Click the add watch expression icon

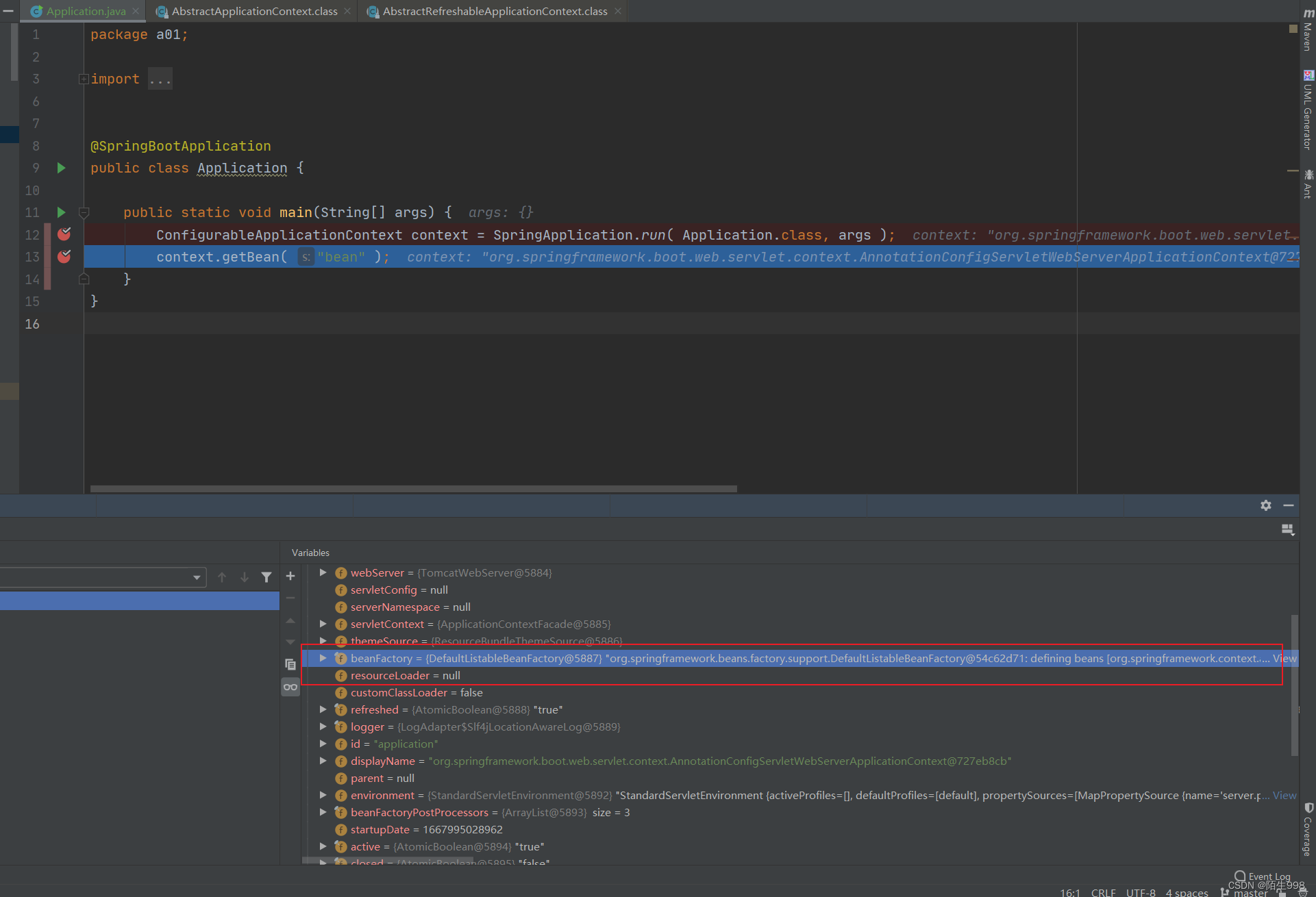(x=290, y=576)
